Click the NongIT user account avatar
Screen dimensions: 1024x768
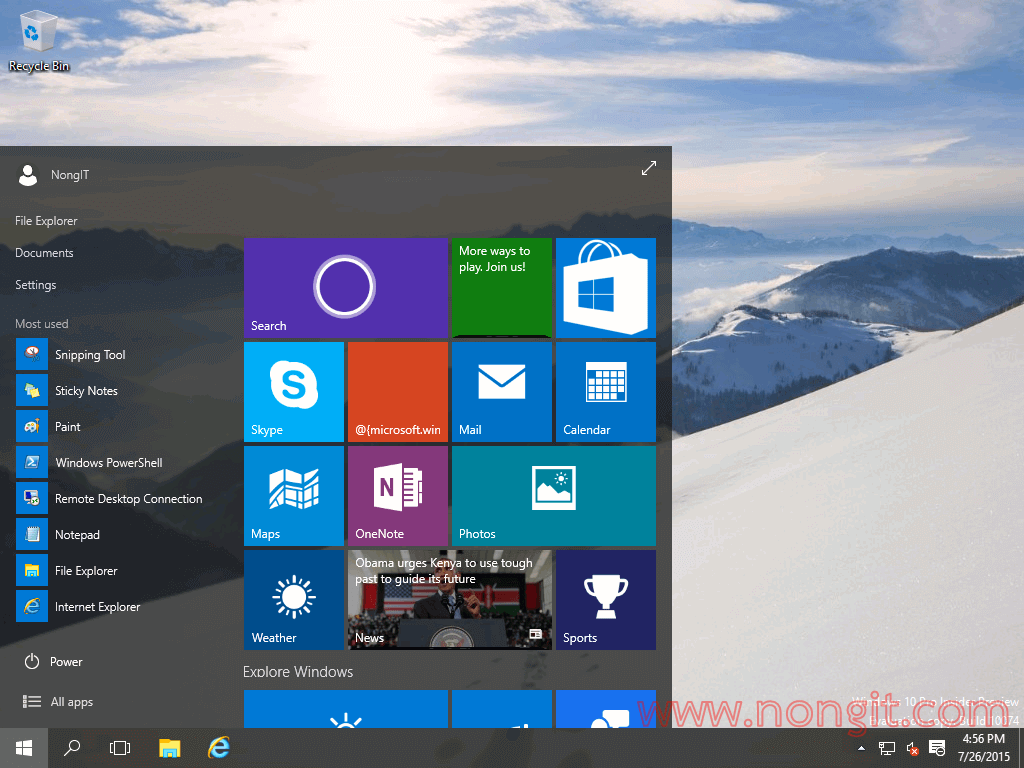coord(27,175)
